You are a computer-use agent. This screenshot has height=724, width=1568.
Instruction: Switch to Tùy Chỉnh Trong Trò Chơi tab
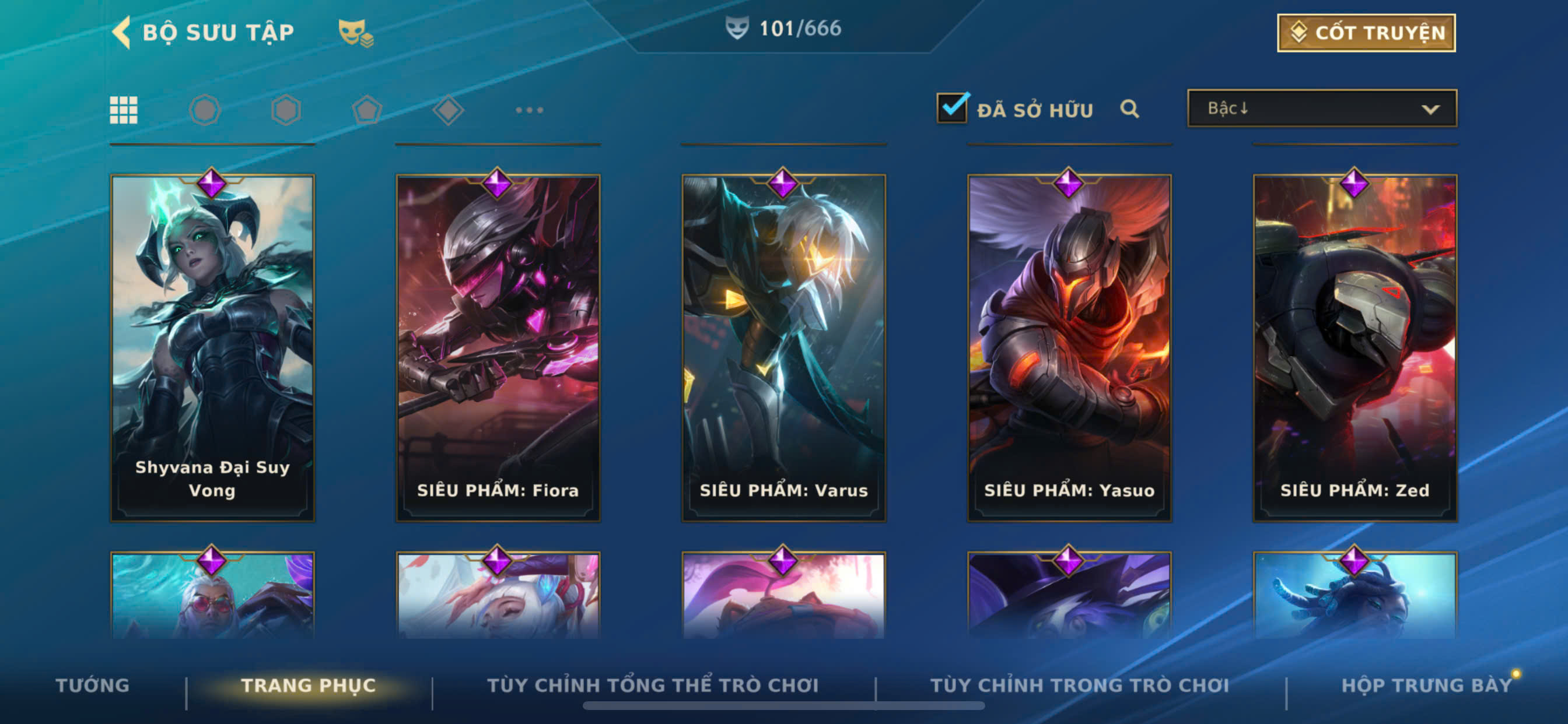pos(1079,685)
